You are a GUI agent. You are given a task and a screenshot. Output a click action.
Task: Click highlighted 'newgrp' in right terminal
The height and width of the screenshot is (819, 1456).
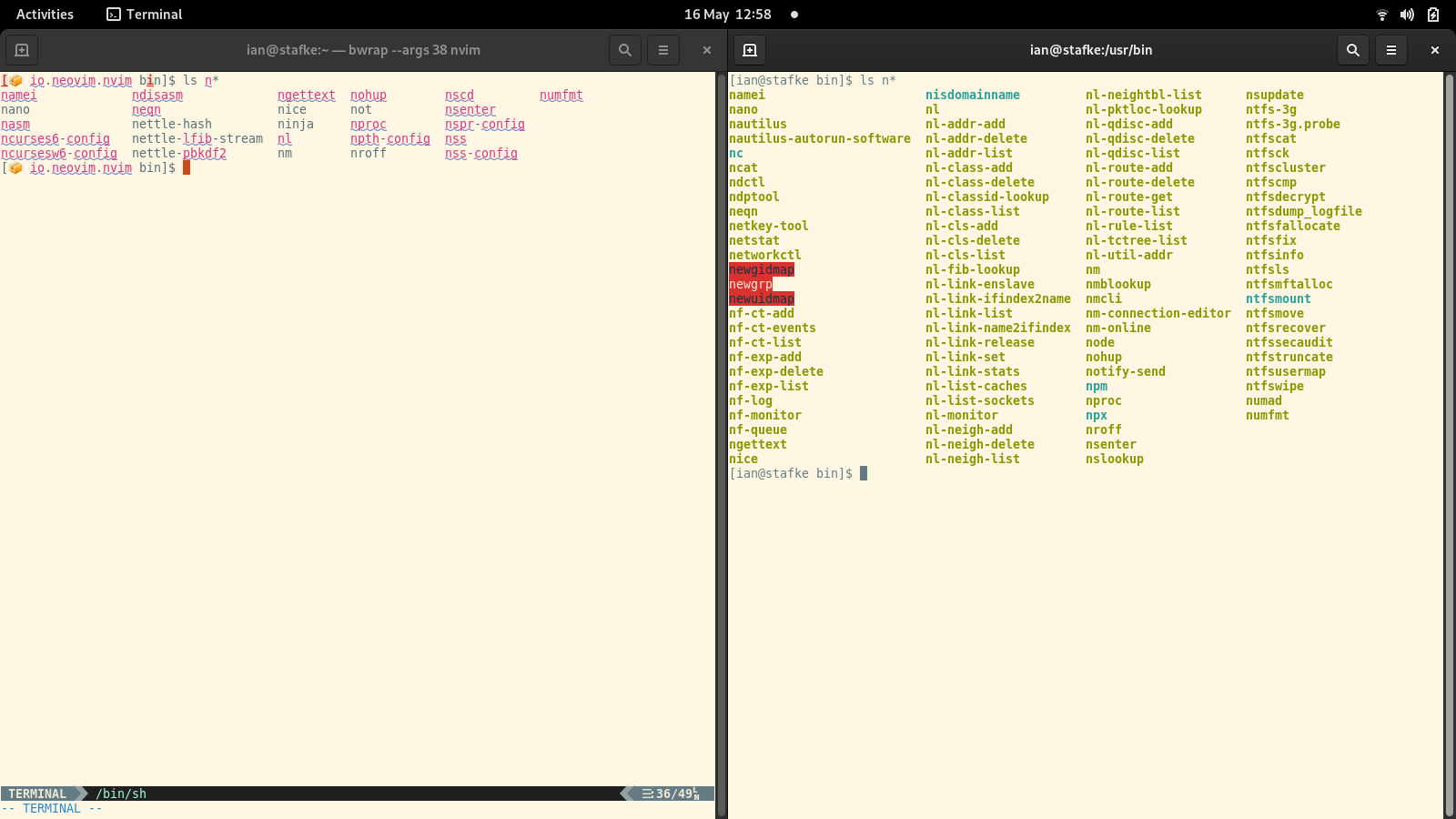(751, 284)
